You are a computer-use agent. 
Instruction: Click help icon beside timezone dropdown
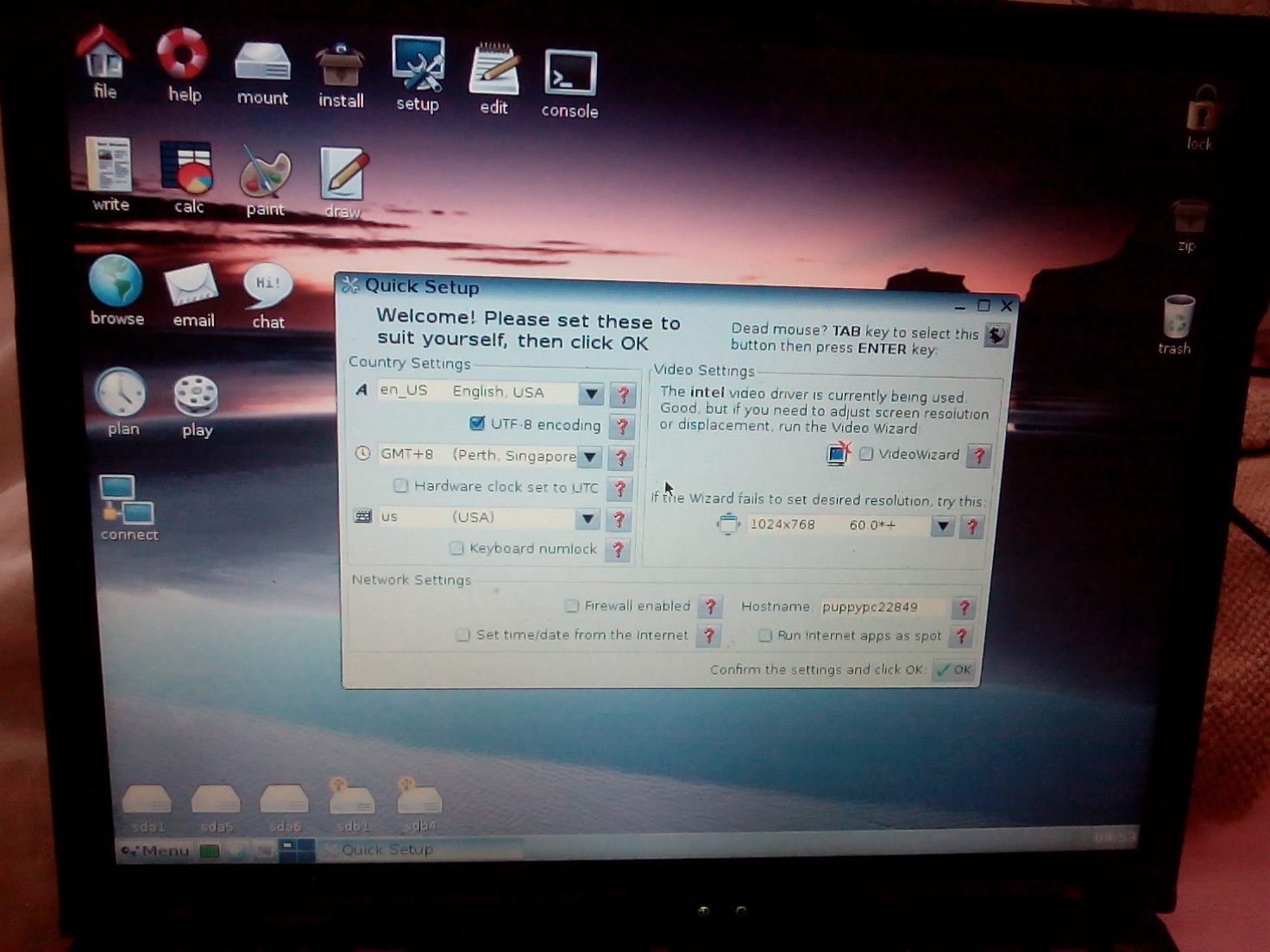621,458
